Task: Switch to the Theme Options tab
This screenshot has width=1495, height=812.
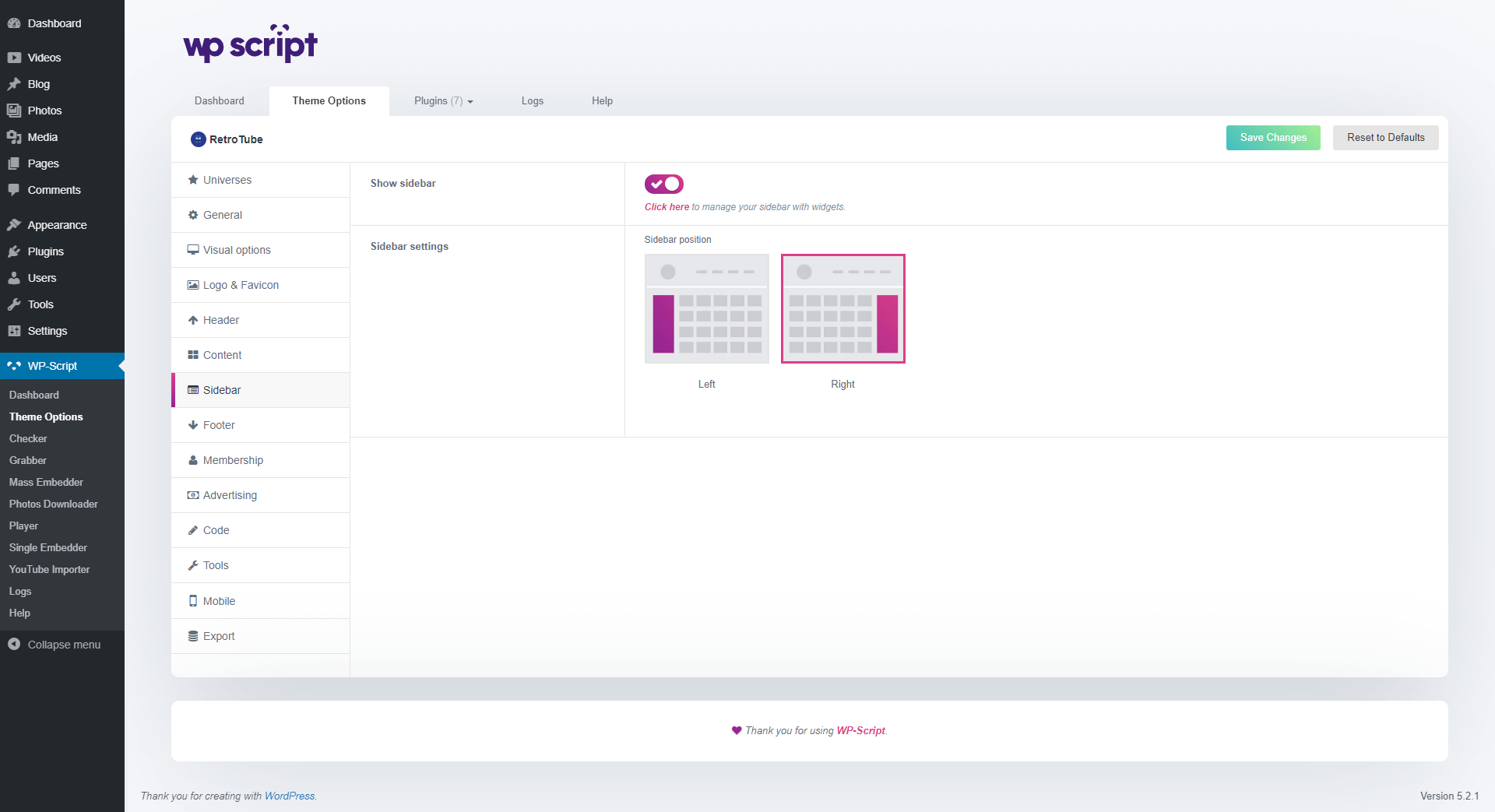Action: [329, 101]
